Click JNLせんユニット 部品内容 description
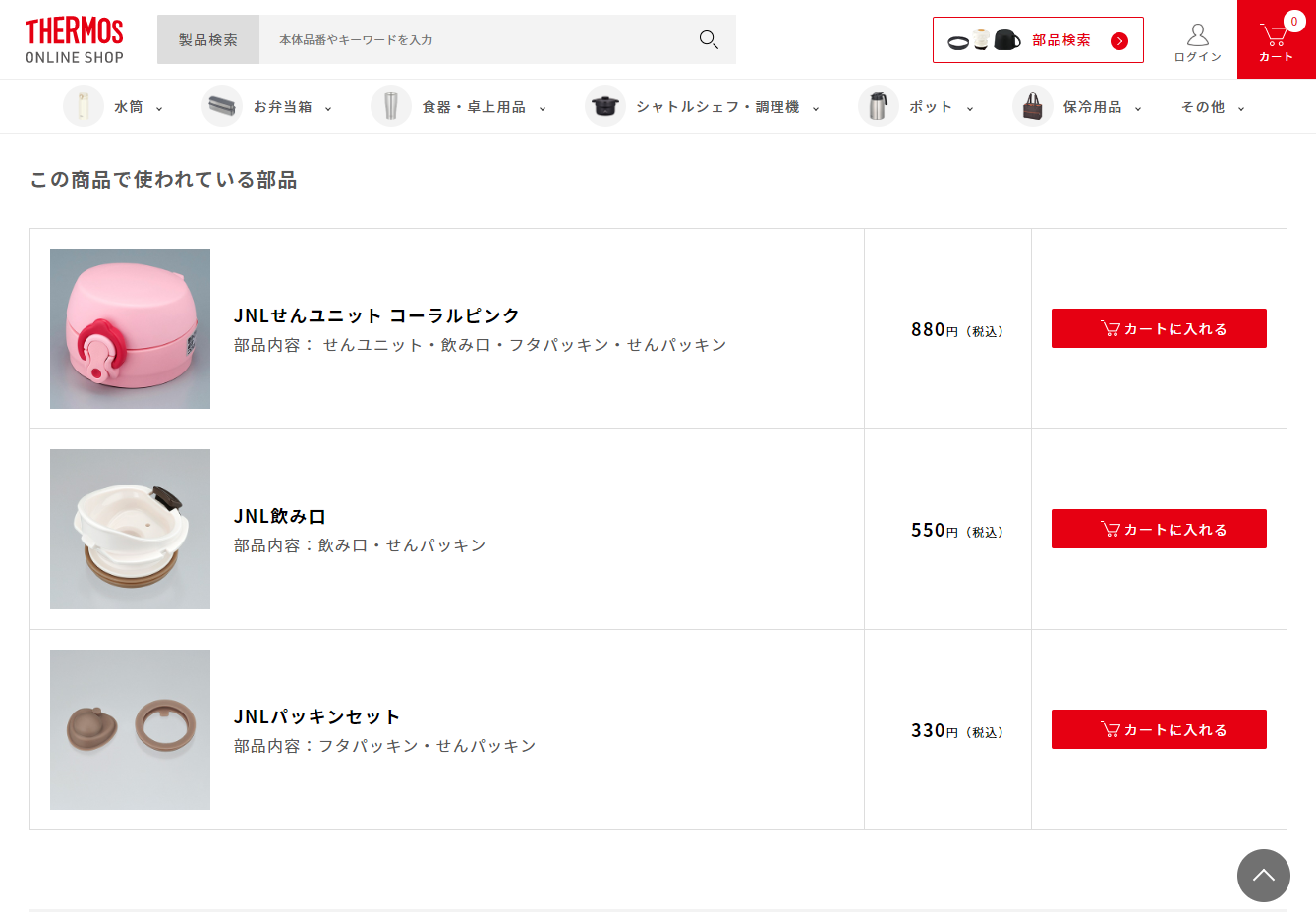The height and width of the screenshot is (912, 1316). pyautogui.click(x=481, y=345)
